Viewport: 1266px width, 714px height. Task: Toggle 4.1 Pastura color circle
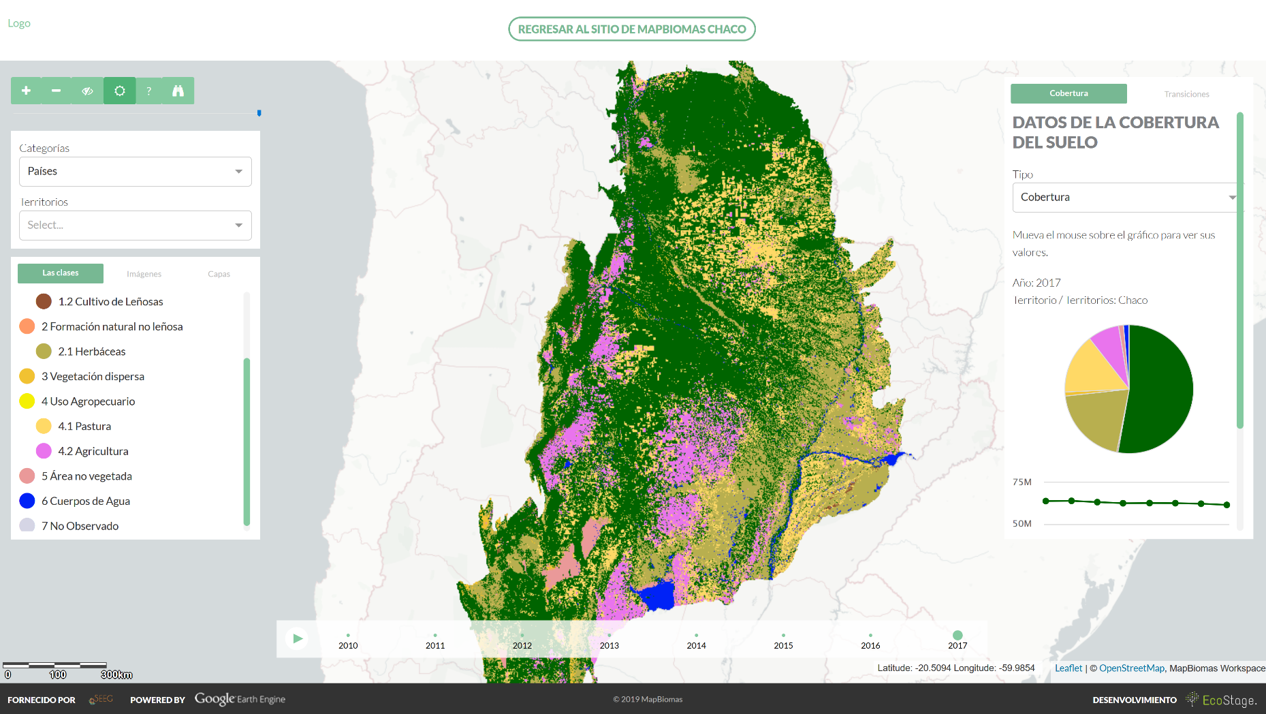[43, 426]
